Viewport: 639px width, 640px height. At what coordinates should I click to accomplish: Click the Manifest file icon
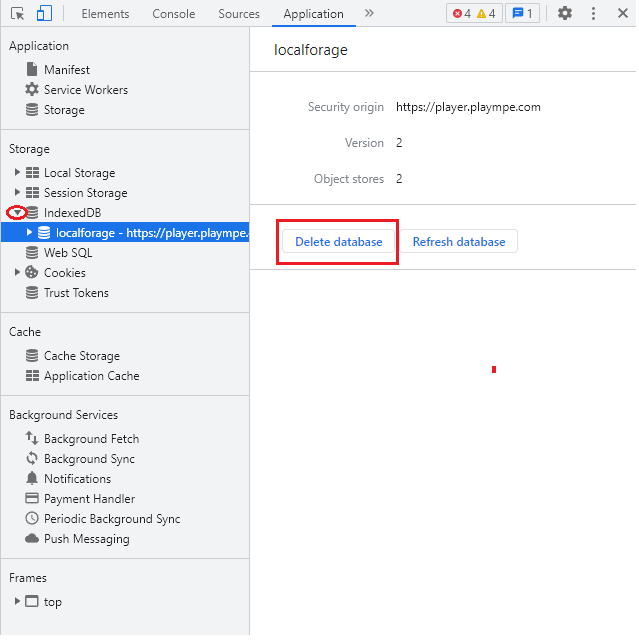click(x=32, y=69)
